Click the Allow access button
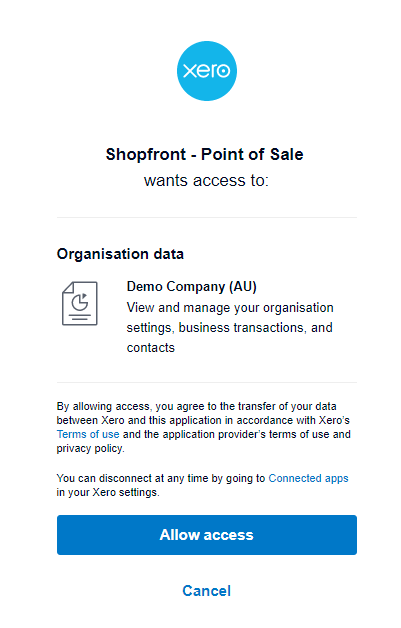Viewport: 401px width, 628px height. pyautogui.click(x=207, y=535)
